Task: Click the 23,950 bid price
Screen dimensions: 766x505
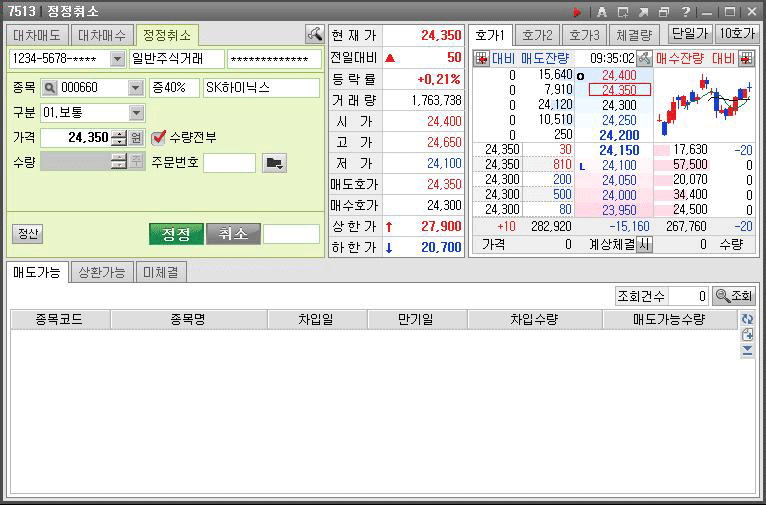Action: (619, 210)
